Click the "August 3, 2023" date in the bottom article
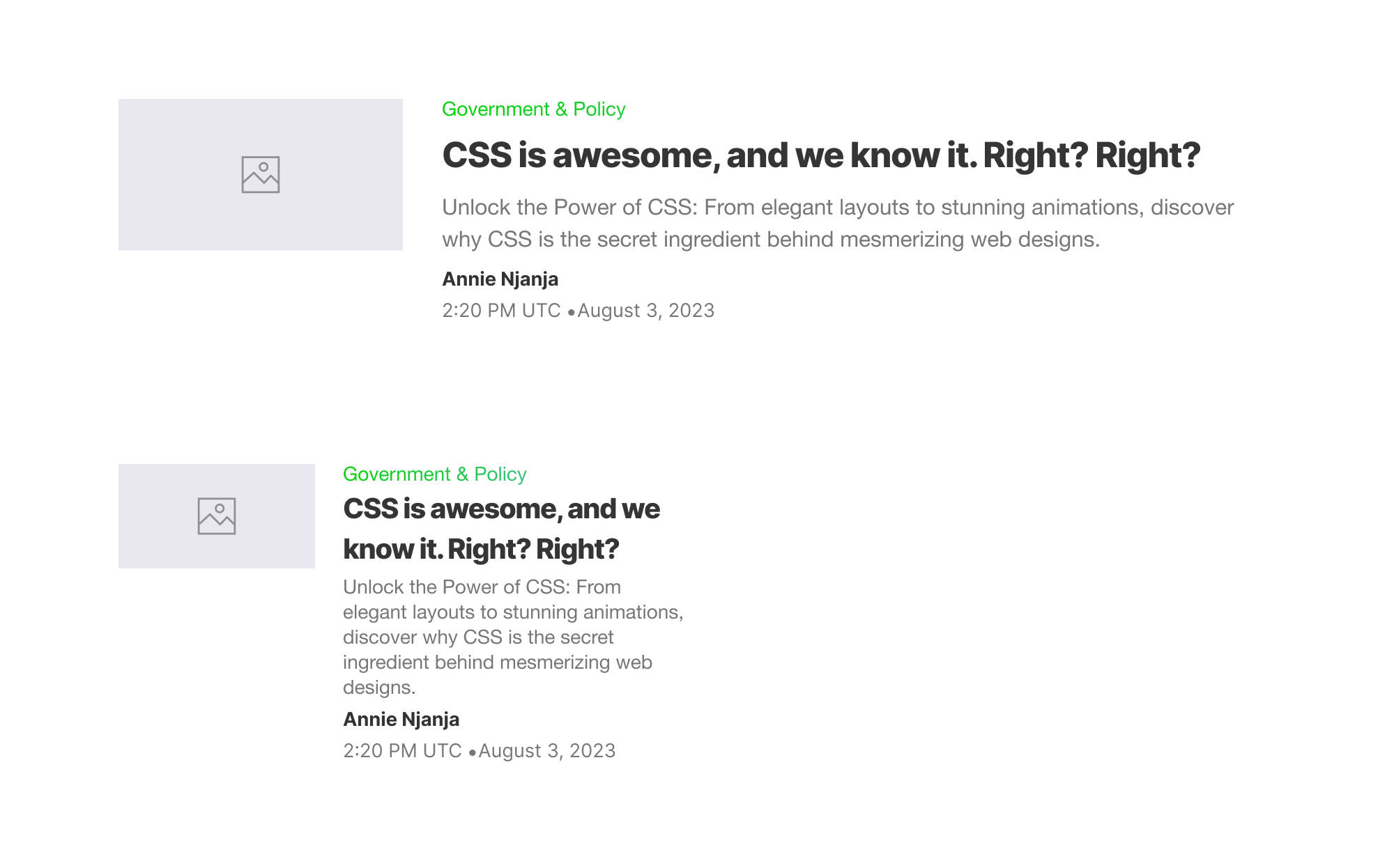The width and height of the screenshot is (1394, 868). click(547, 751)
